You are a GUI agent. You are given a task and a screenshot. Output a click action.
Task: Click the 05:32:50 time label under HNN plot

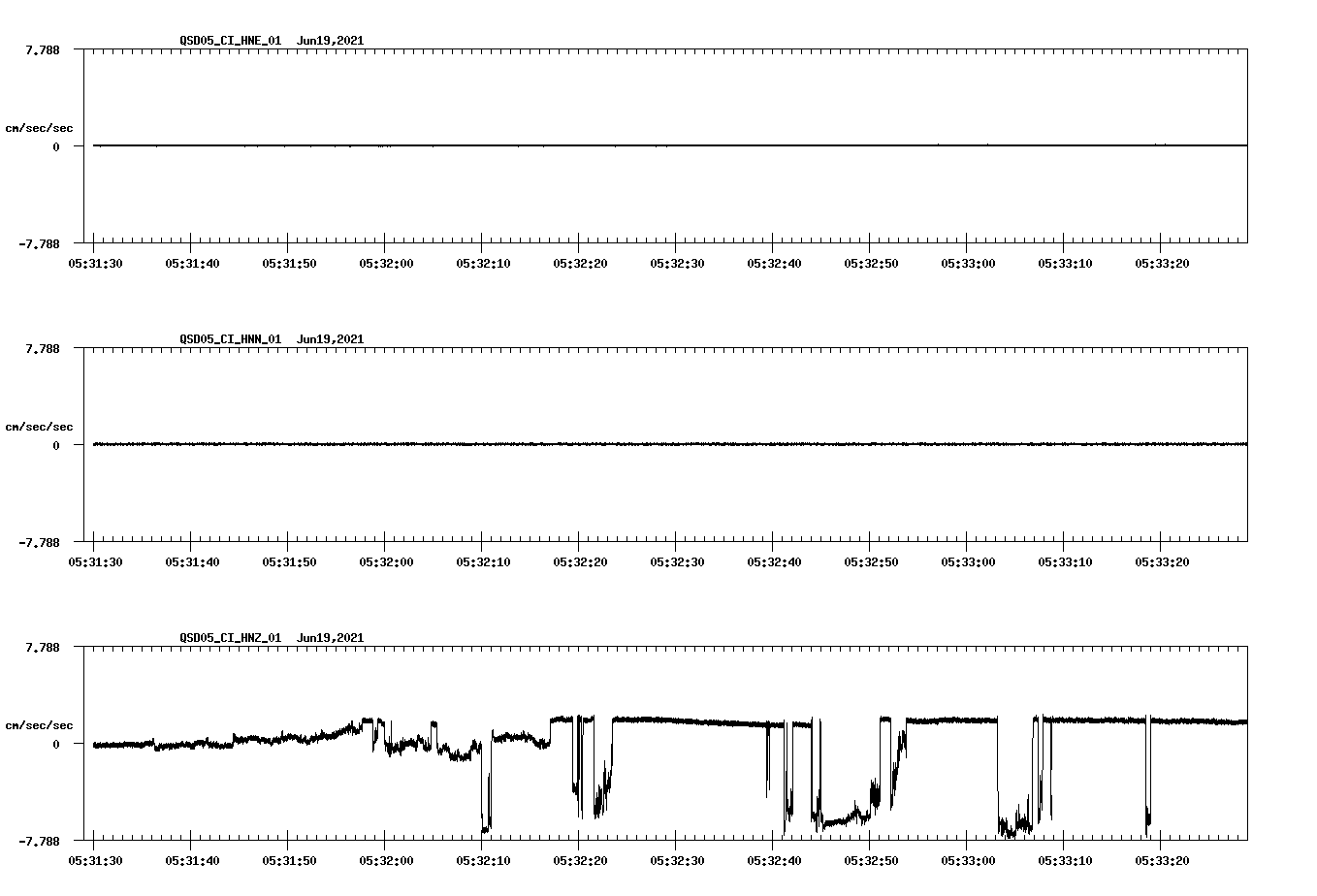tap(871, 561)
